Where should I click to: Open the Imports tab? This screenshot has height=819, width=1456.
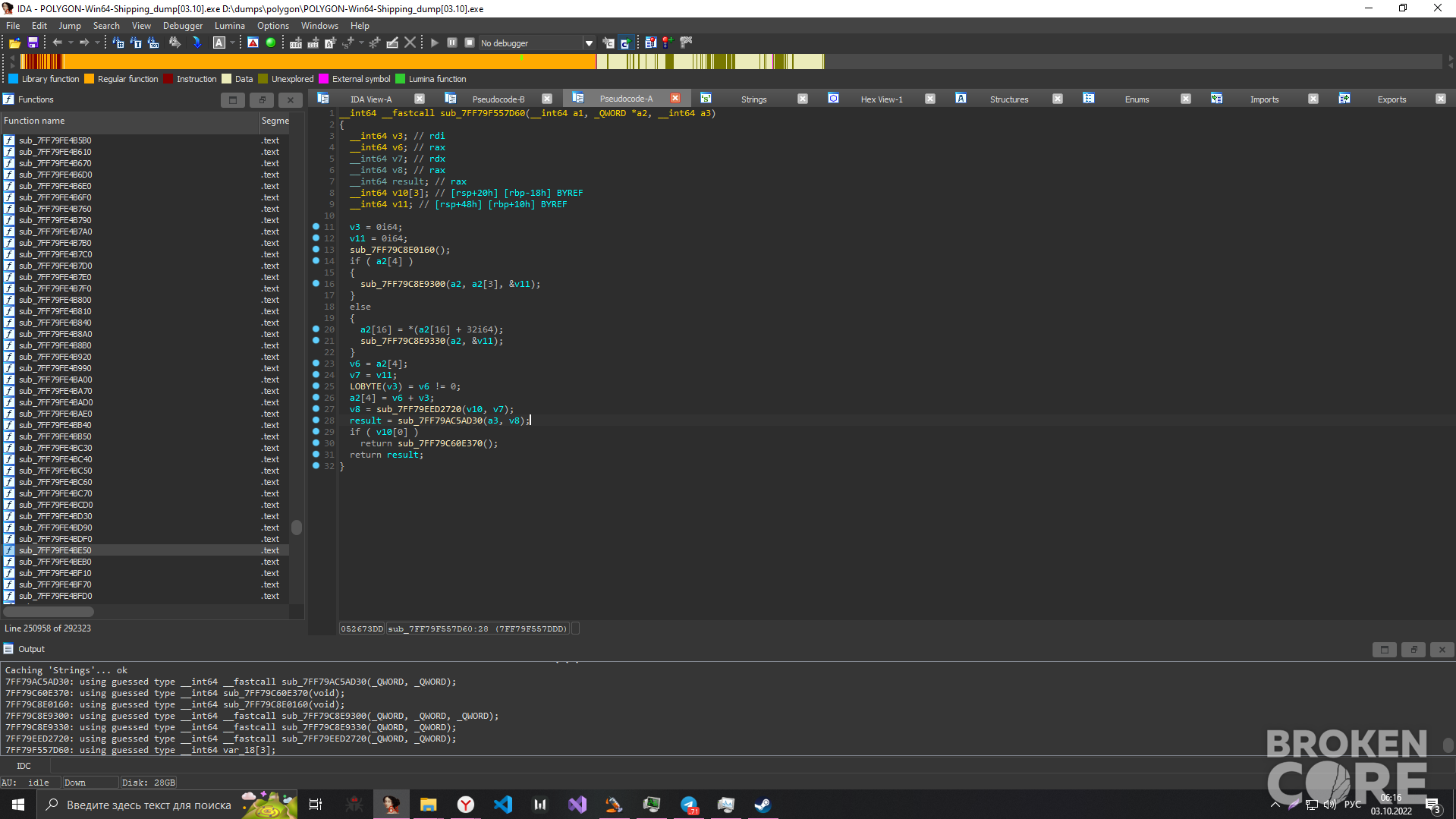(x=1264, y=99)
